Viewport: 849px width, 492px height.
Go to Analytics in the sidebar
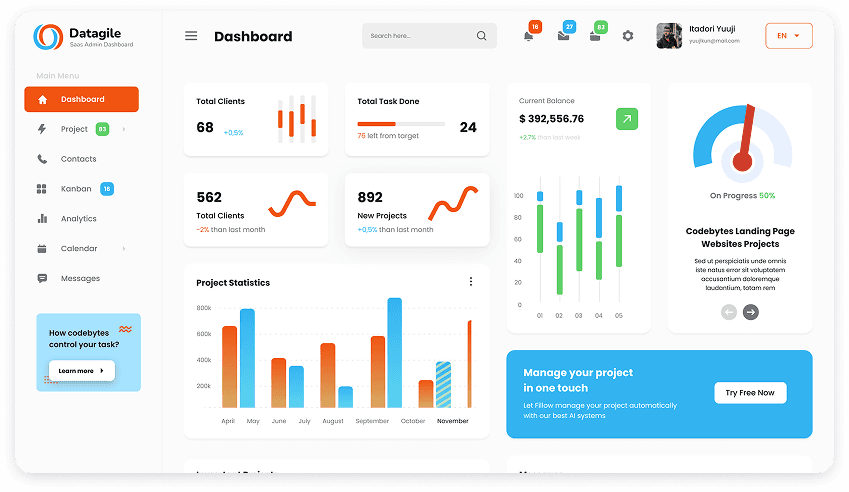click(78, 219)
